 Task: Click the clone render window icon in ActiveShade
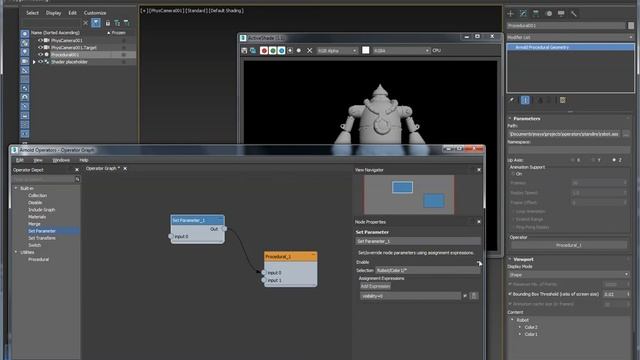253,51
